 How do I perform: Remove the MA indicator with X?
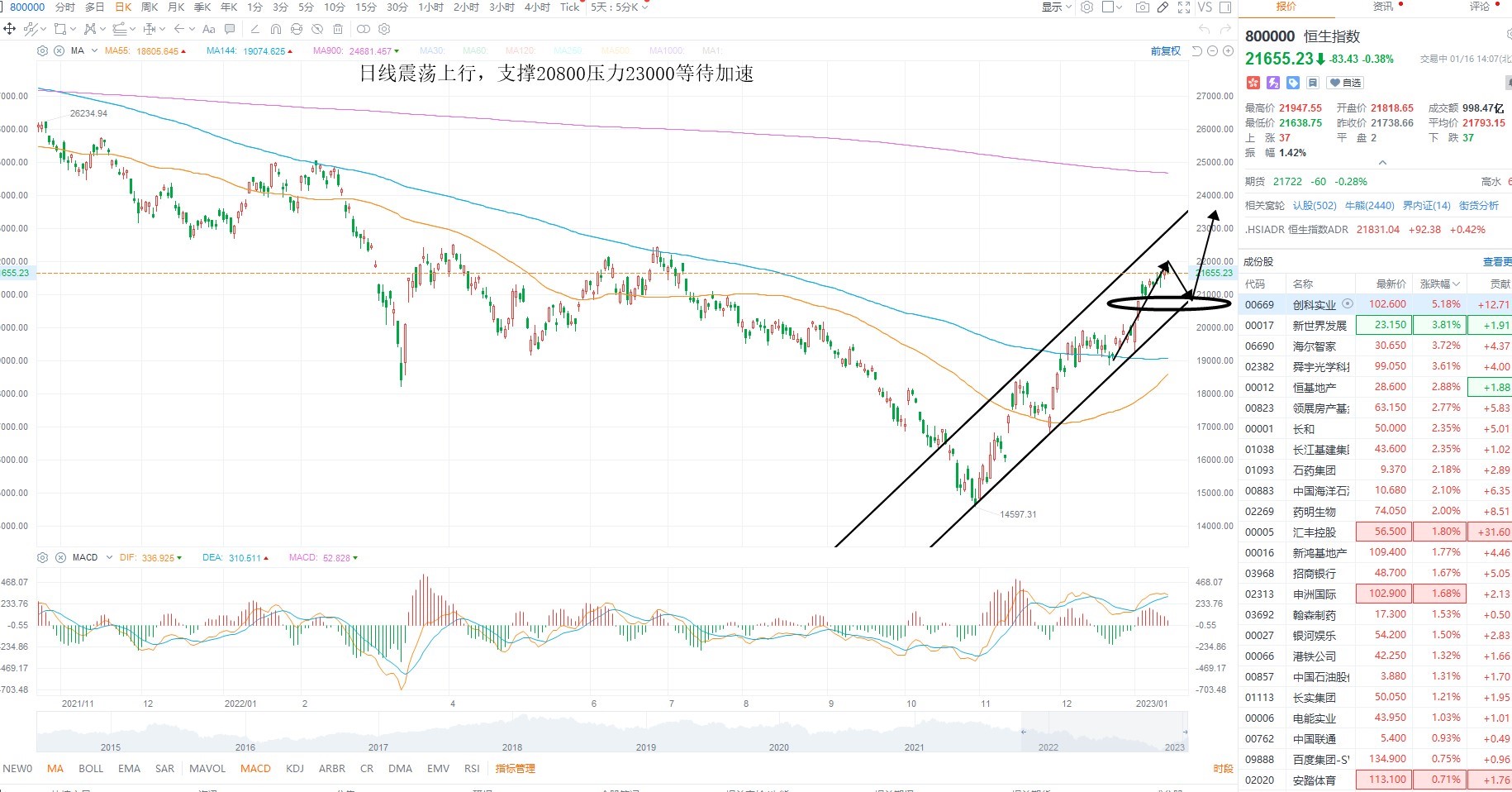[59, 51]
